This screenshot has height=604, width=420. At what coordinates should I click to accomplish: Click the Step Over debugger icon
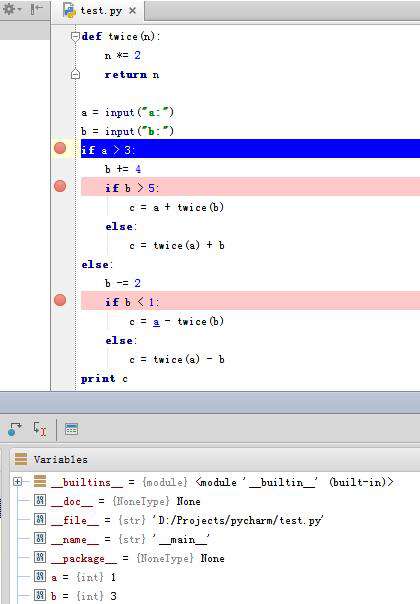(15, 429)
